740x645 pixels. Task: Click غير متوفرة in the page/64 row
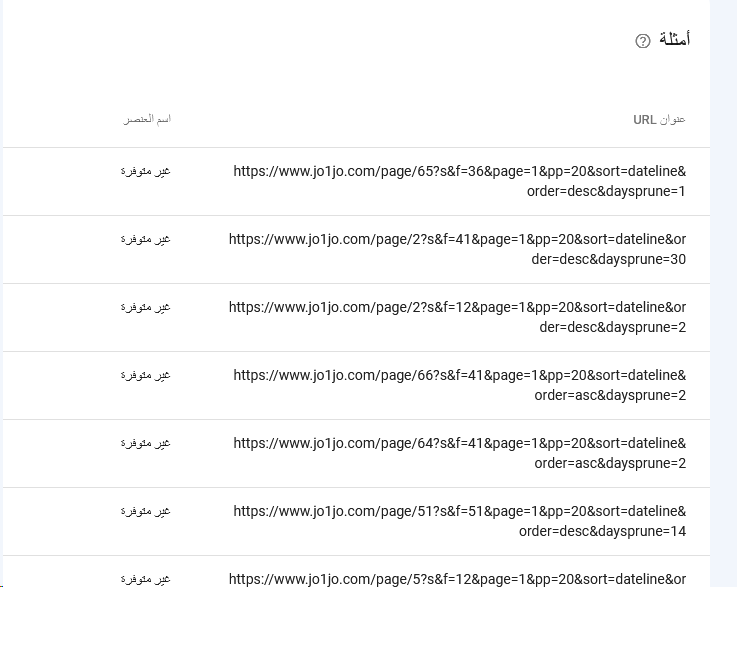point(146,443)
